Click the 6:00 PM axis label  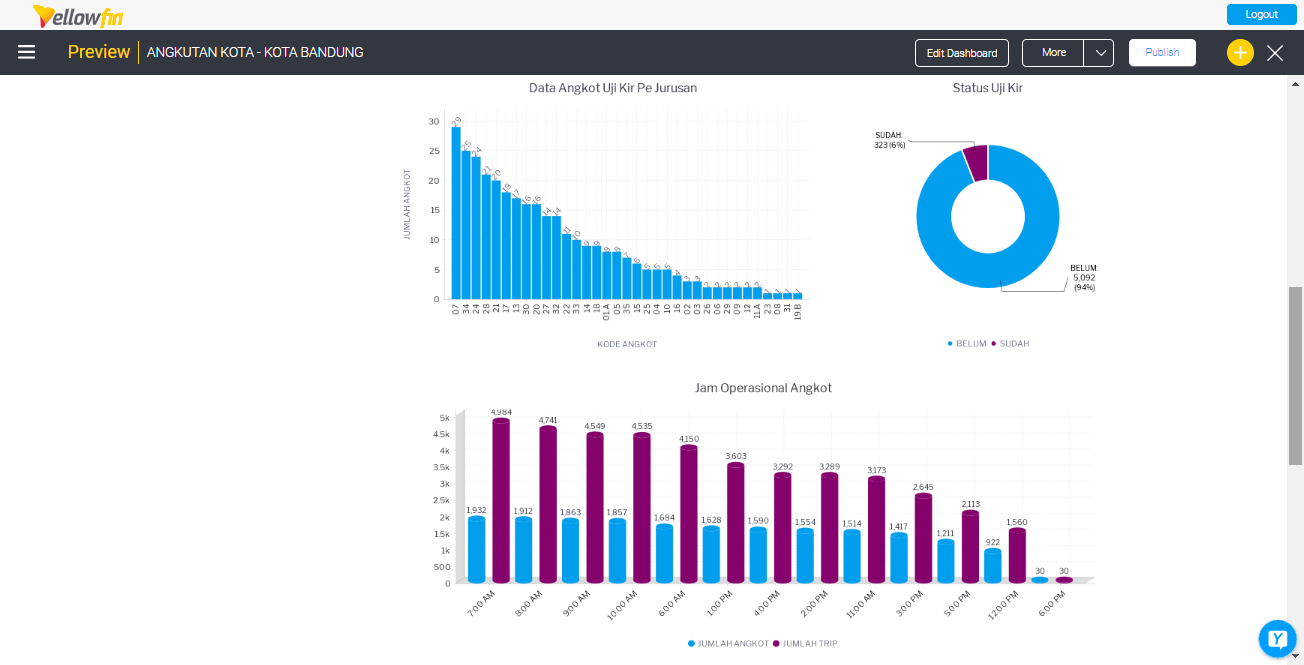point(1052,605)
